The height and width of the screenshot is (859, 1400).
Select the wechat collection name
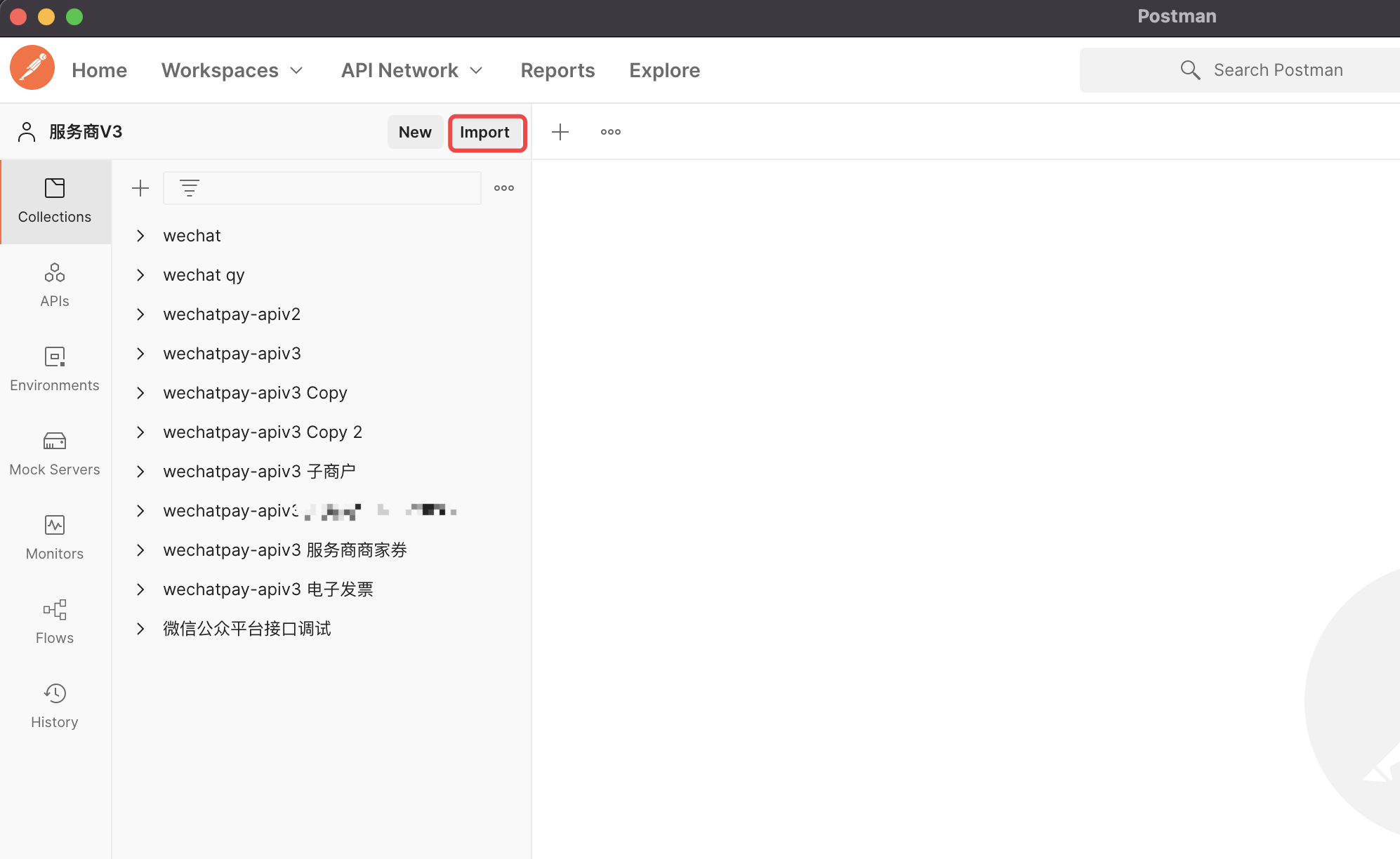(x=192, y=236)
